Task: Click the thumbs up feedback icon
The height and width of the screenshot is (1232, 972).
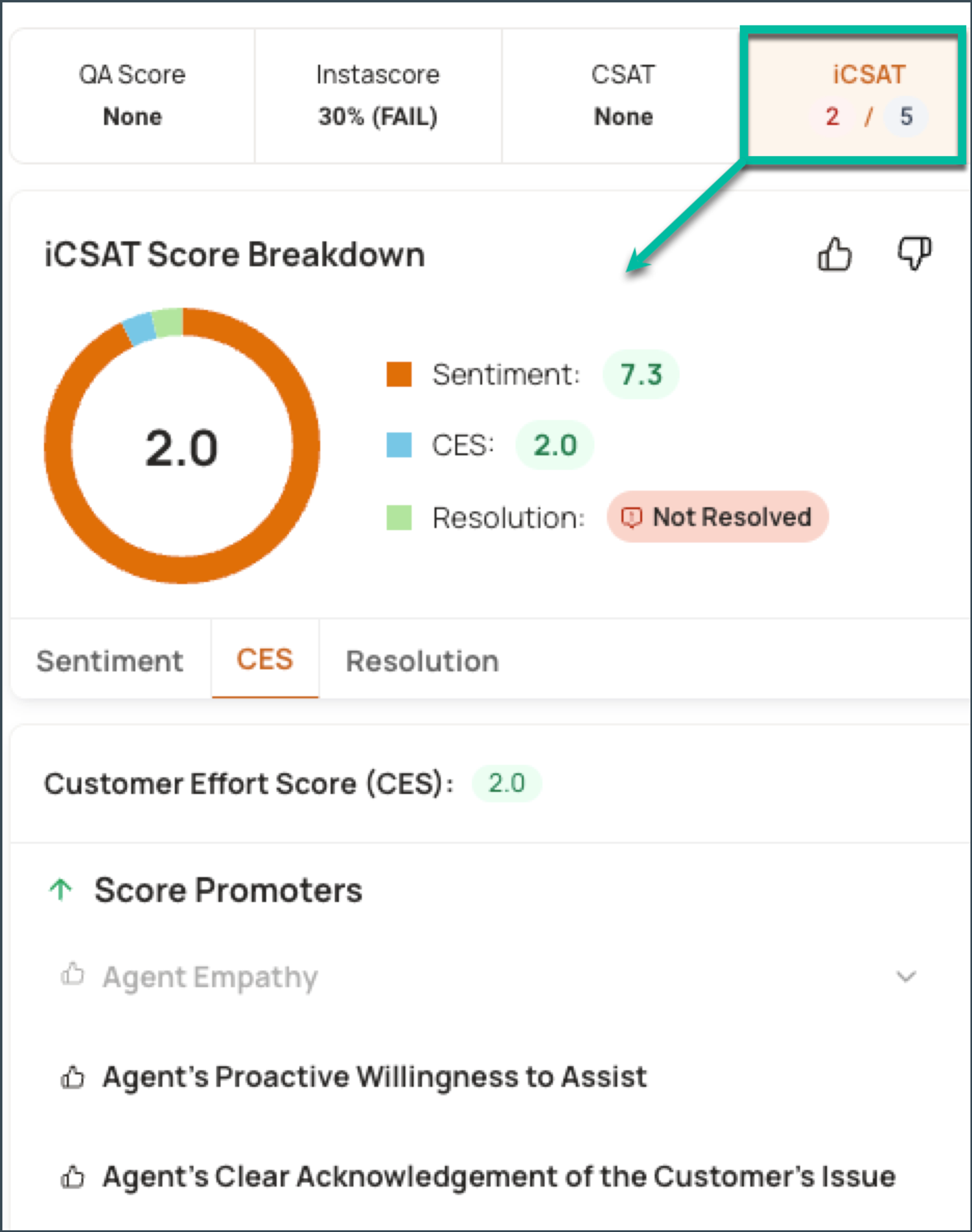Action: click(x=835, y=253)
